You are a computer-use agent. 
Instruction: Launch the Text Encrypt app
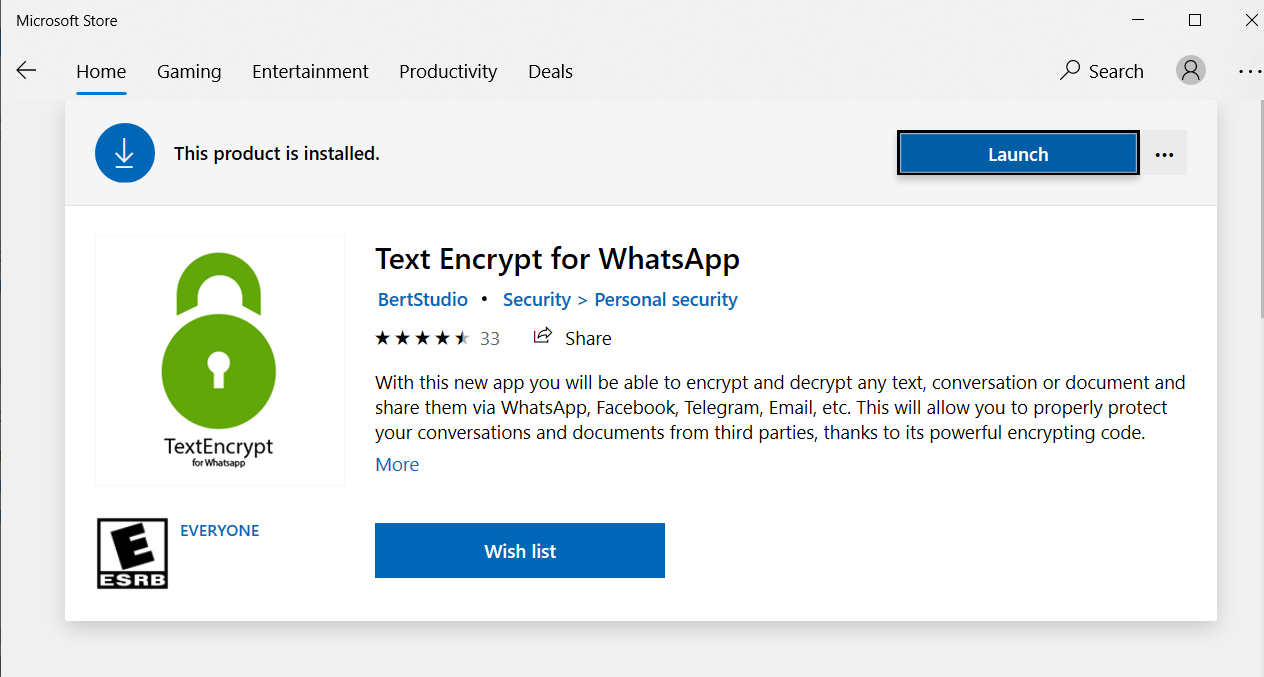pyautogui.click(x=1018, y=154)
